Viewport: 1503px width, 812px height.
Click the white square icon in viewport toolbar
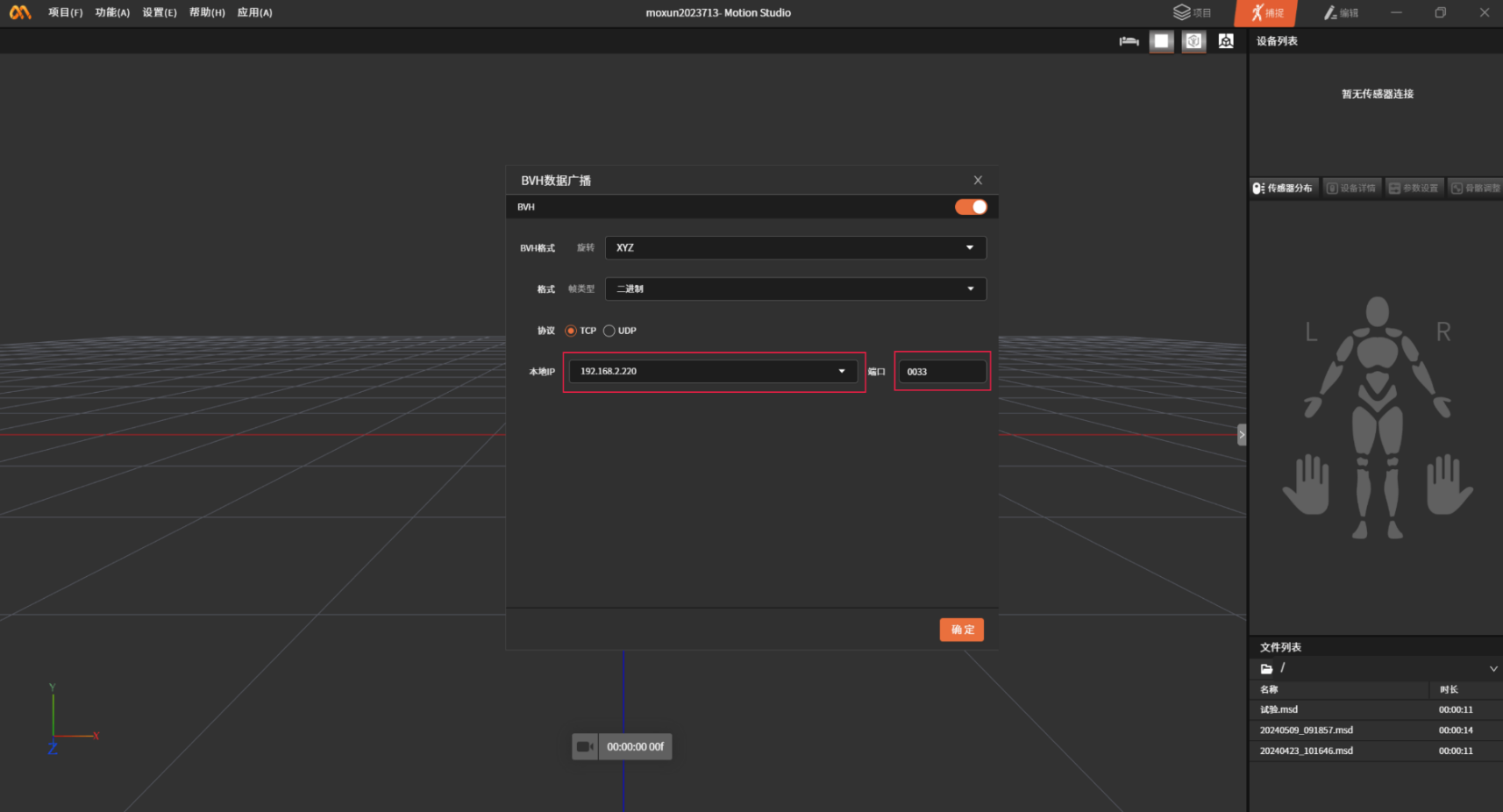coord(1161,41)
